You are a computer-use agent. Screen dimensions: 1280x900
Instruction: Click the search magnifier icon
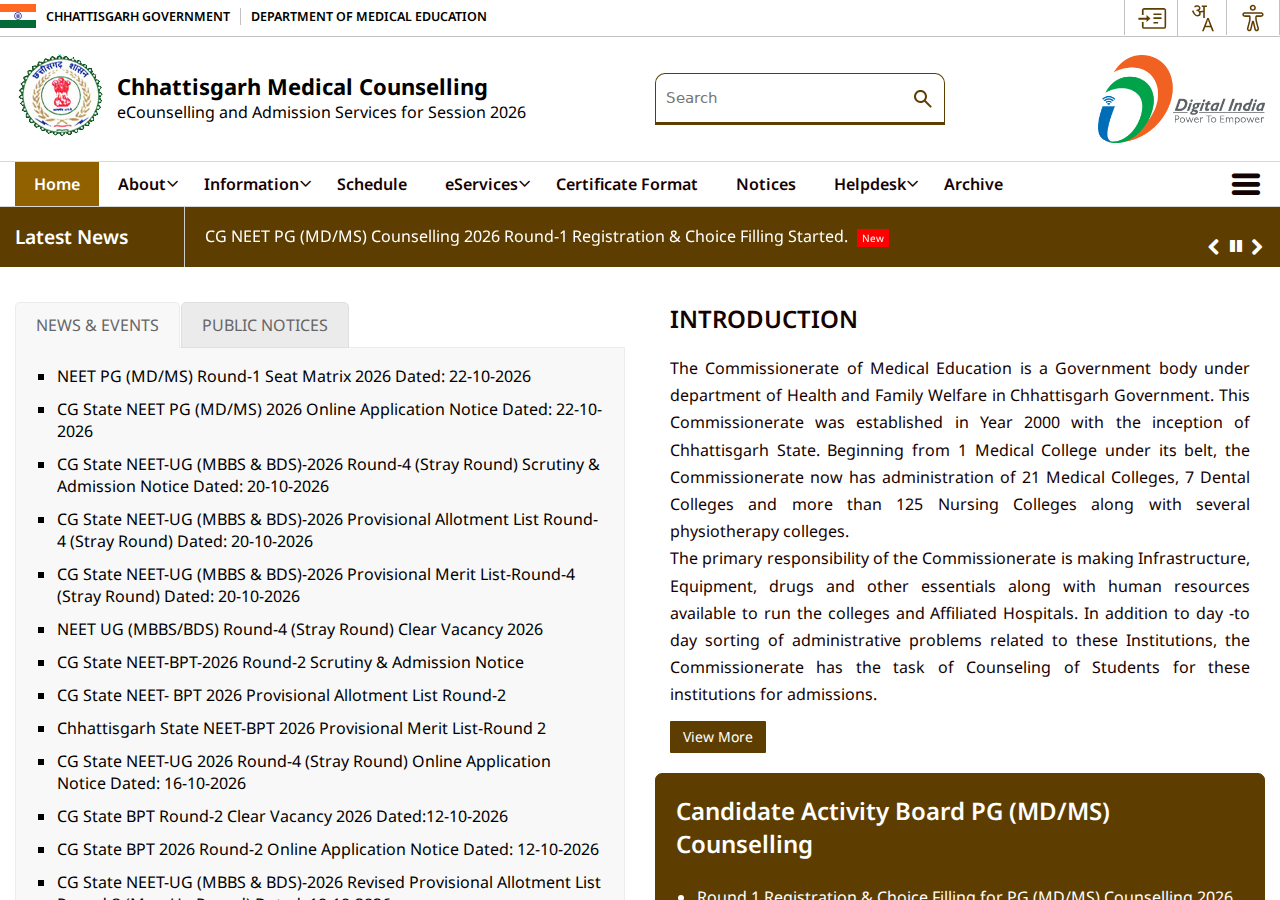[x=922, y=98]
